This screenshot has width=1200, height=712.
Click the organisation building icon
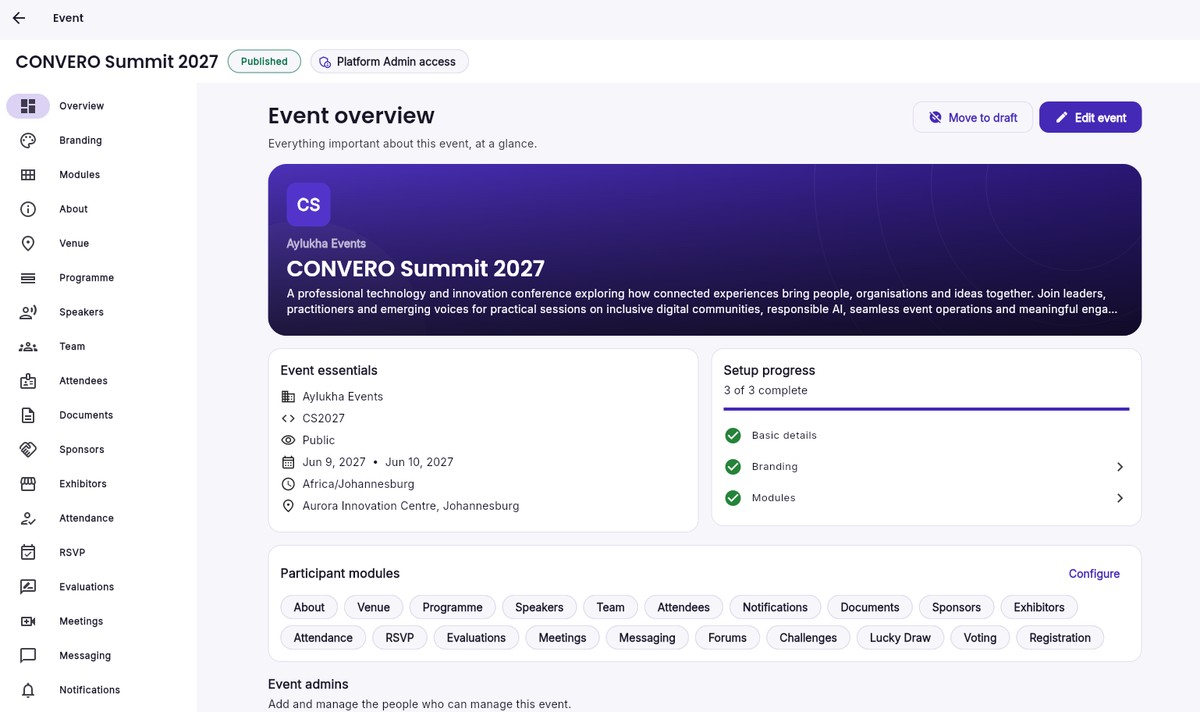click(288, 397)
